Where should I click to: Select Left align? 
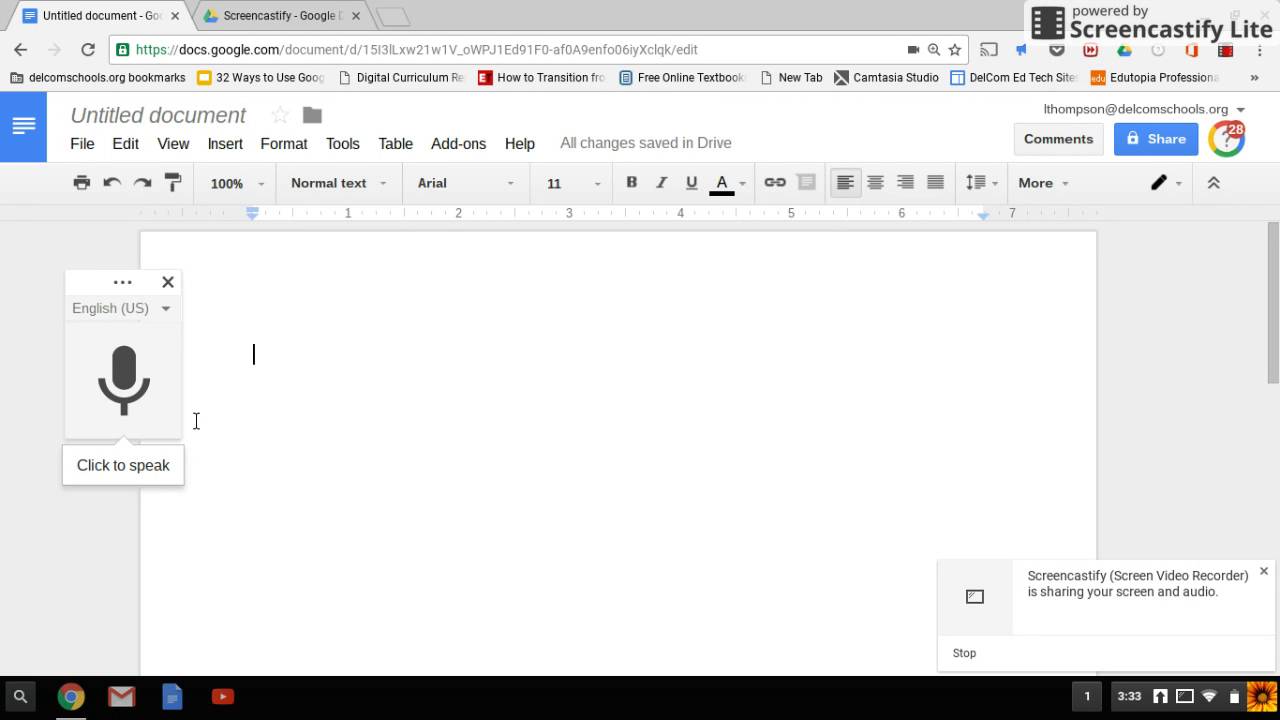tap(845, 183)
